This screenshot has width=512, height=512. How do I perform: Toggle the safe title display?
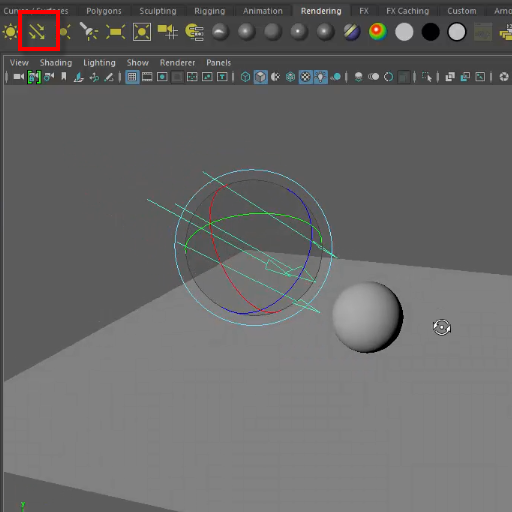pos(222,77)
